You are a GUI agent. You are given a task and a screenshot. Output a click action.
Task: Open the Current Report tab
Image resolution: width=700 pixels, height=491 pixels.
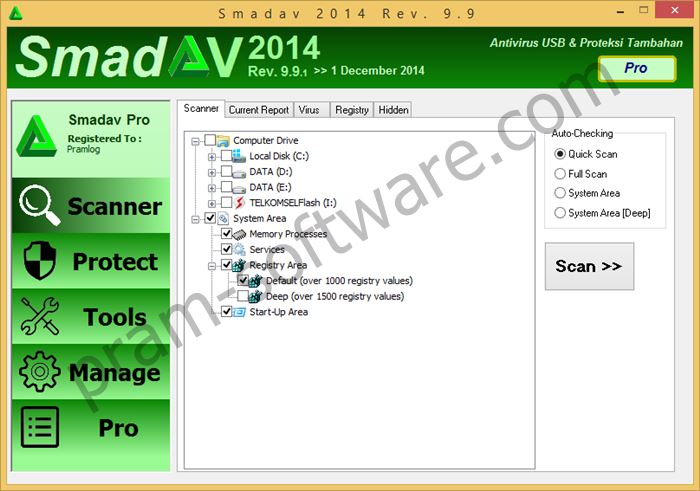[x=259, y=110]
